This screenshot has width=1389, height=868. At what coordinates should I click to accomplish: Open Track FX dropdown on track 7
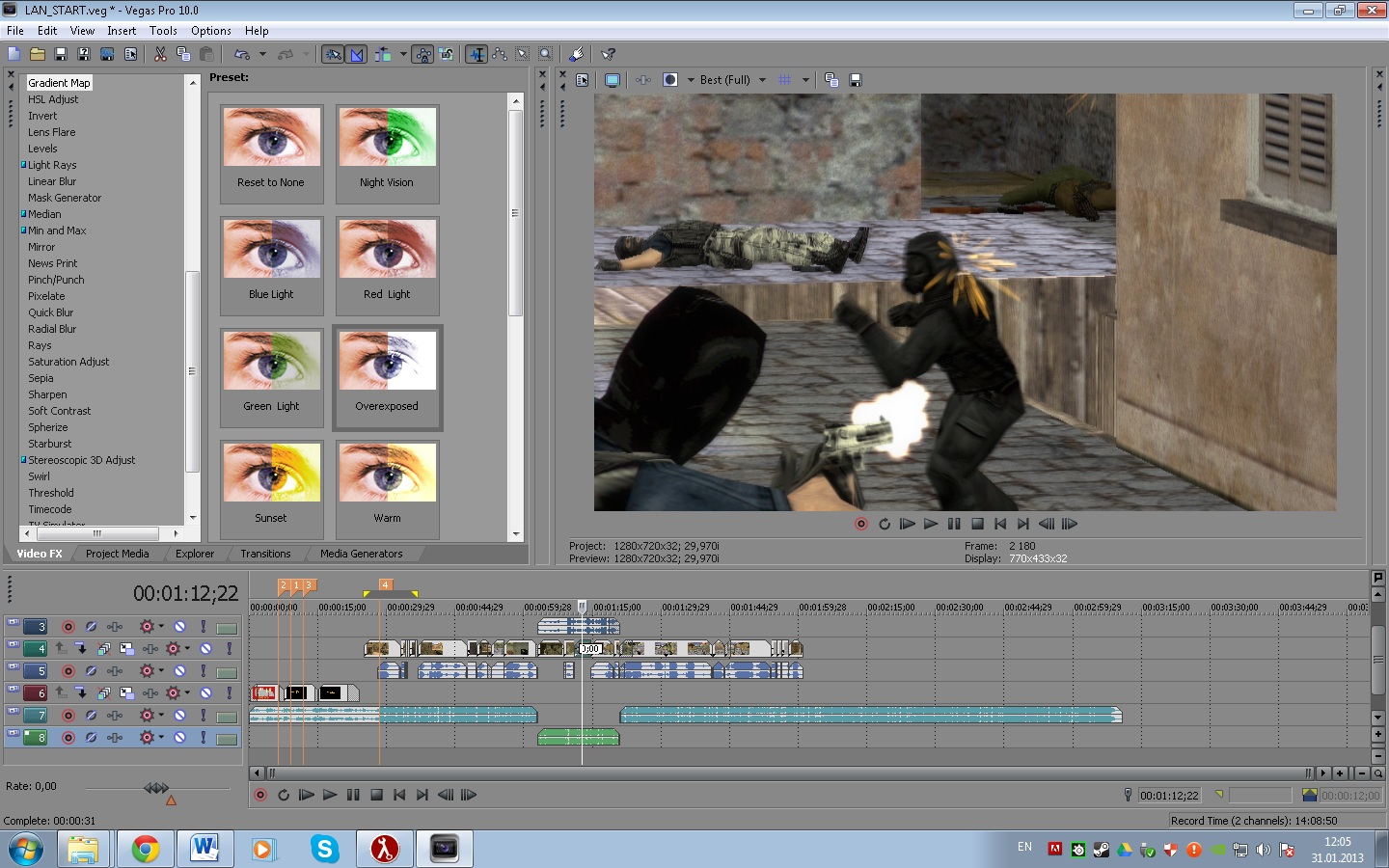coord(161,715)
